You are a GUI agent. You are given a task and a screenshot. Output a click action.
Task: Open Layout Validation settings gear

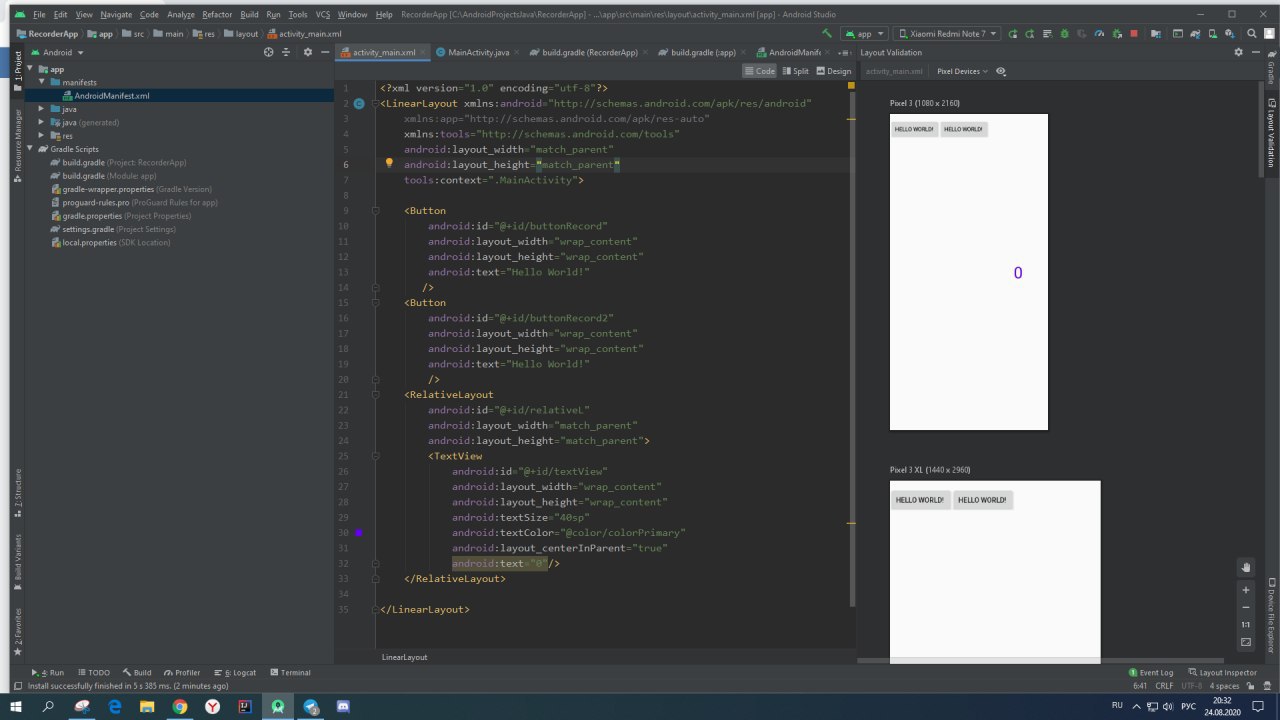[1238, 52]
